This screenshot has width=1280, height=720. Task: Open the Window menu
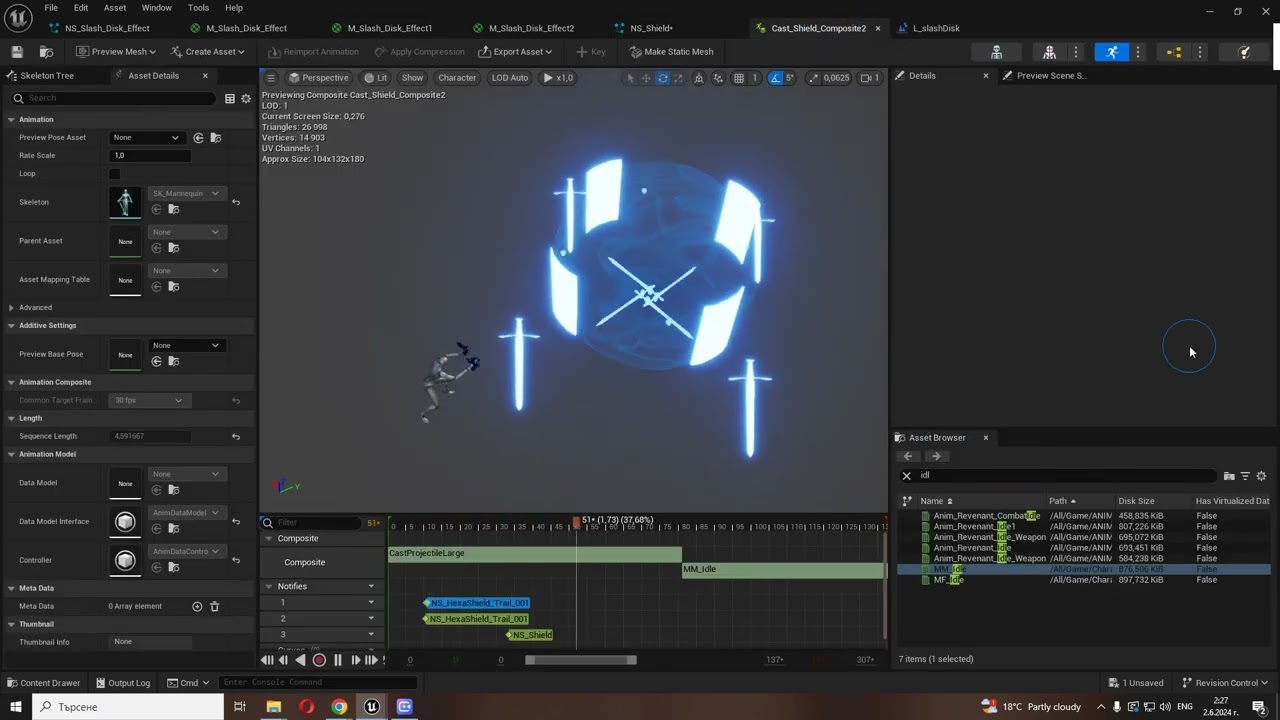156,7
